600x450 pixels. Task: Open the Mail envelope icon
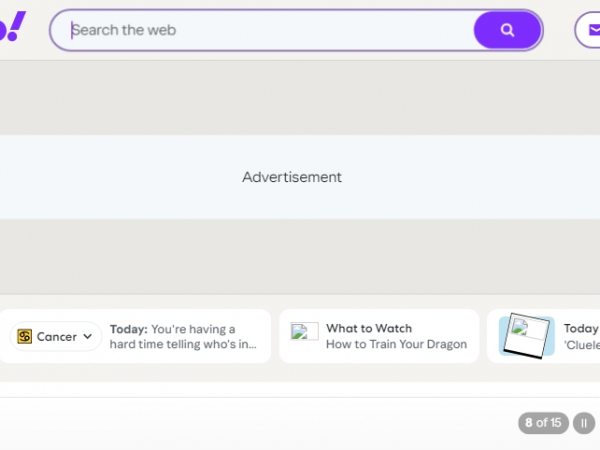pyautogui.click(x=593, y=30)
